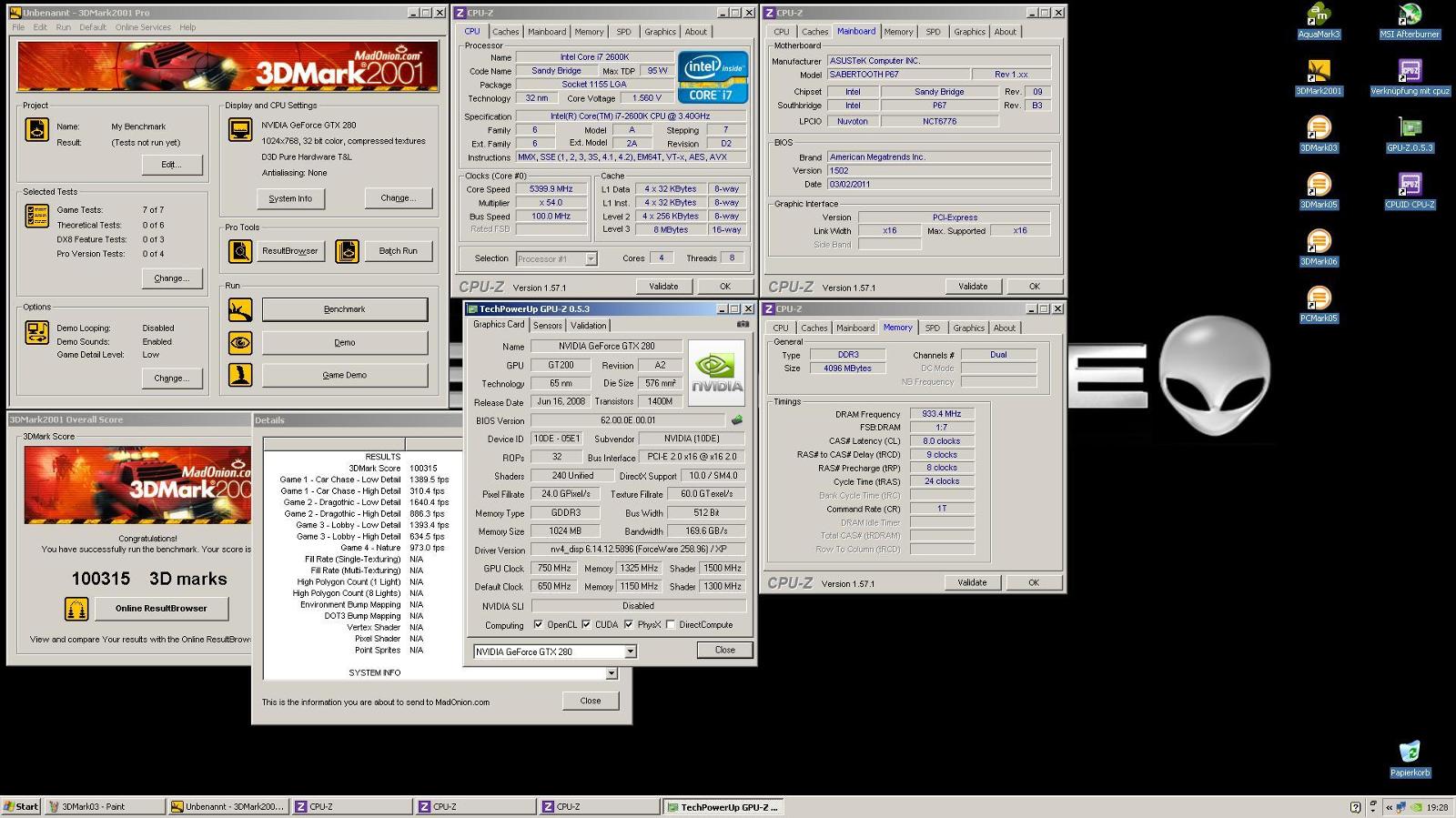1456x818 pixels.
Task: Click the Benchmark run icon
Action: [240, 309]
